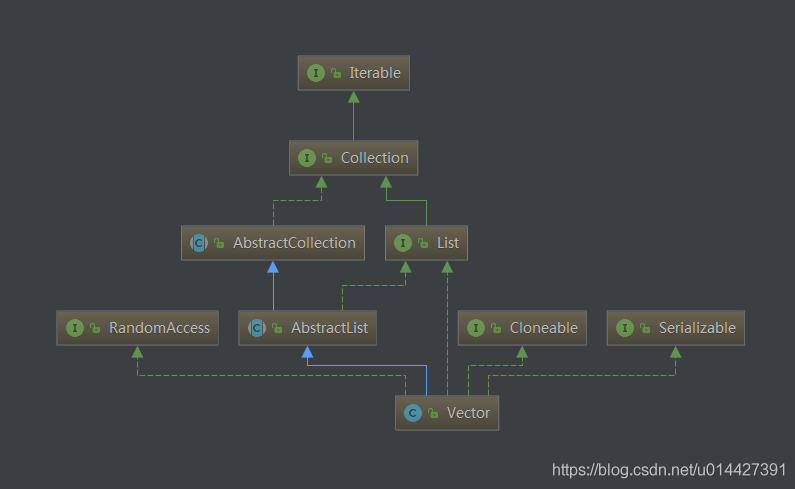Select the RandomAccess node label
Viewport: 795px width, 489px height.
coord(159,328)
